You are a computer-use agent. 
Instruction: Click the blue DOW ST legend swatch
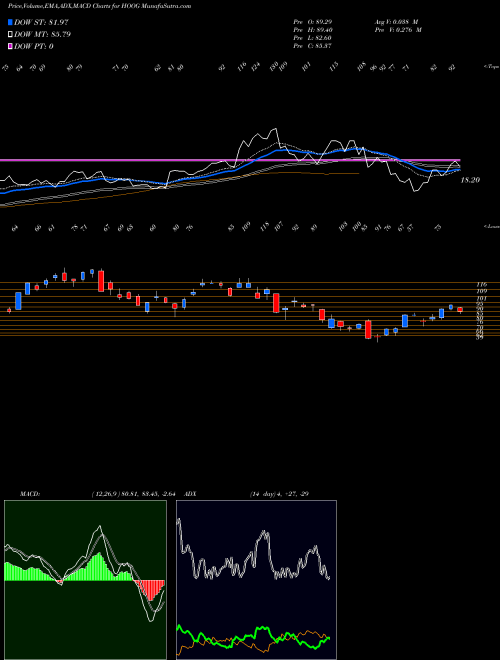(11, 23)
